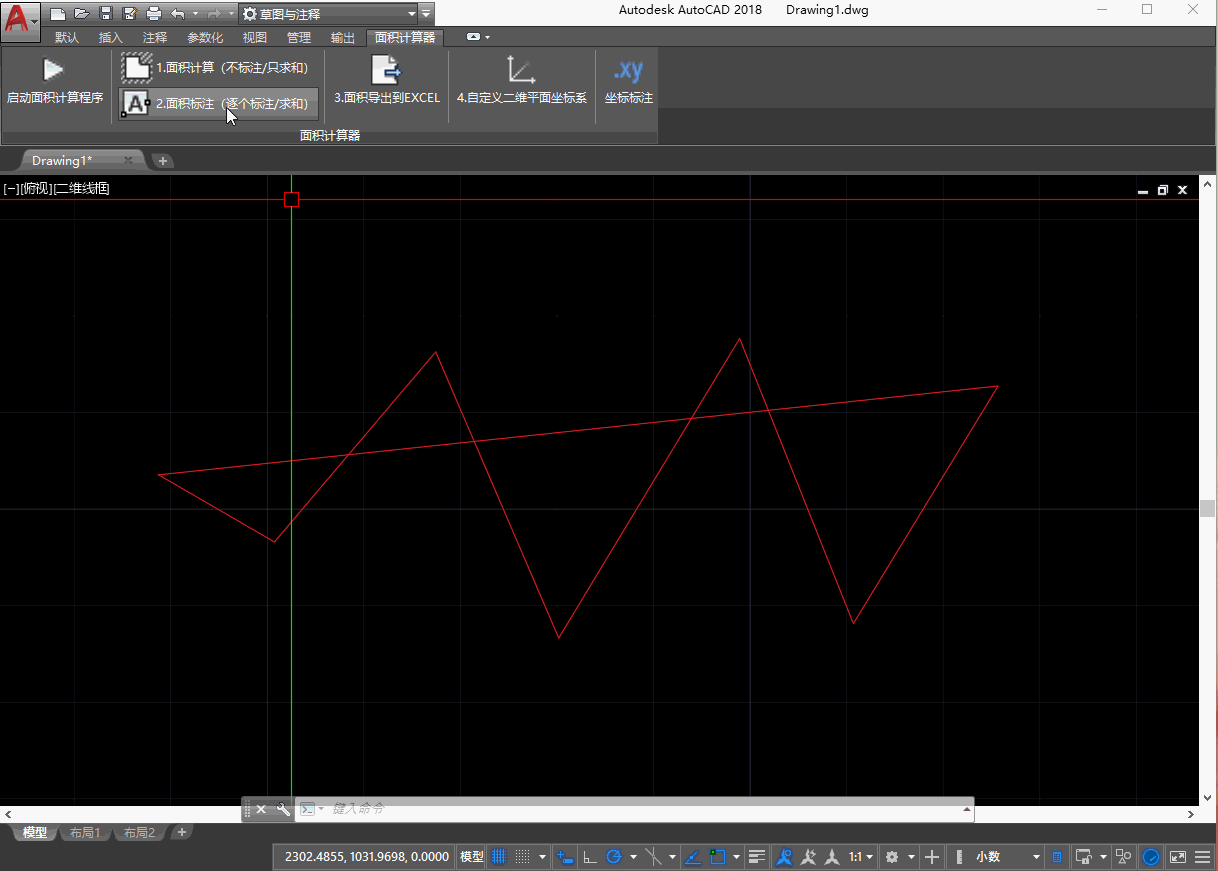Click the new drawing tab plus button

(163, 160)
